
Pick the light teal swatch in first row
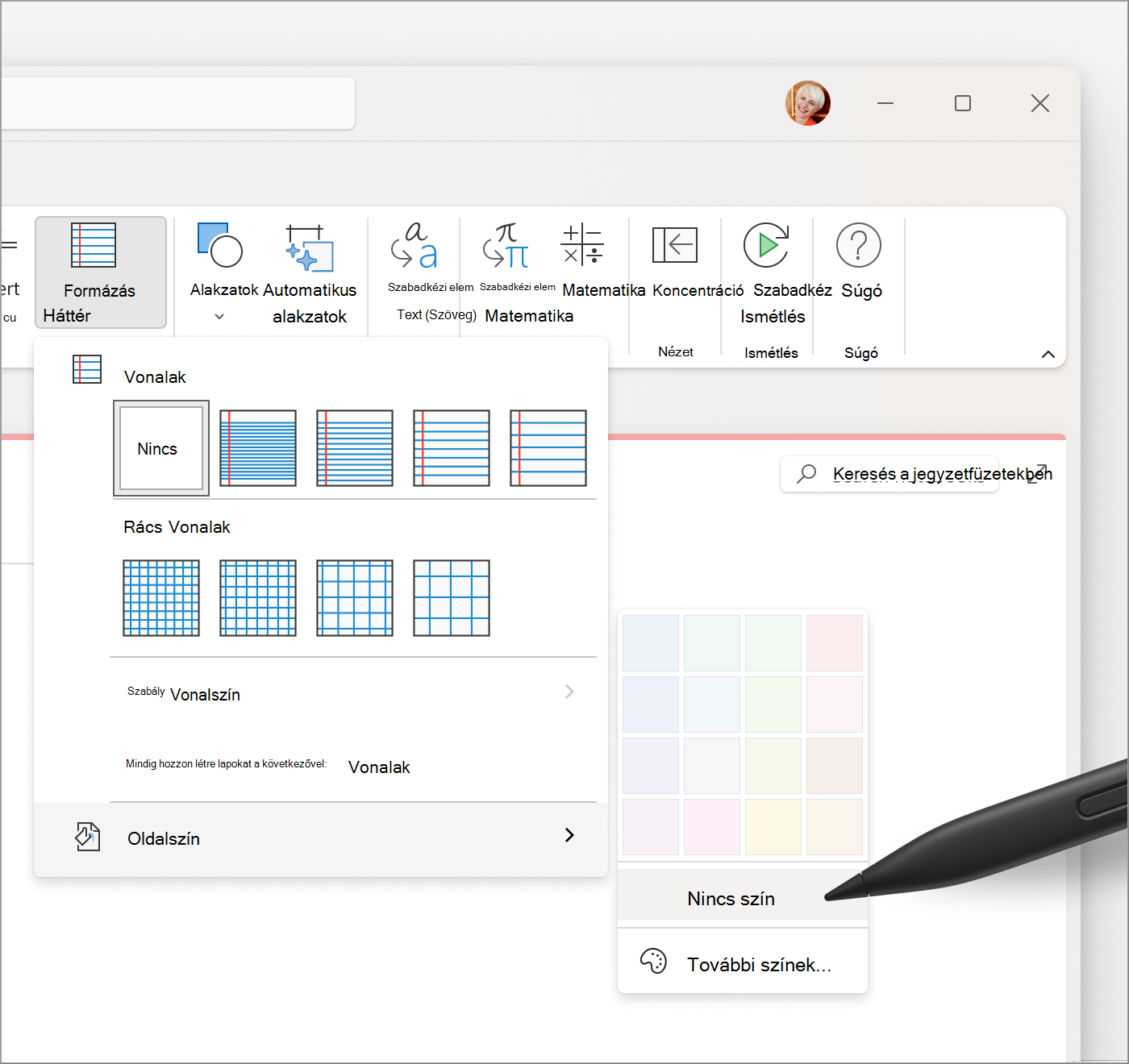[712, 643]
